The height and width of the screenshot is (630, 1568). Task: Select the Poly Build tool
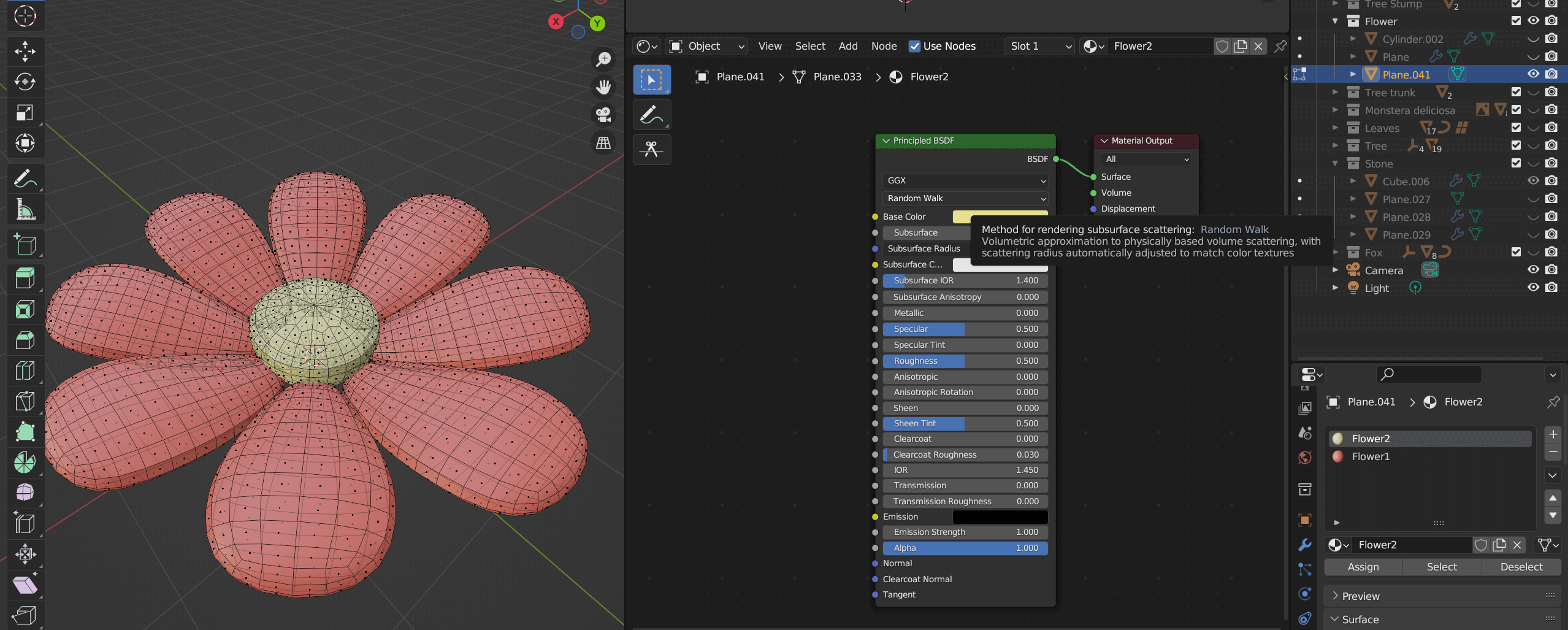25,432
